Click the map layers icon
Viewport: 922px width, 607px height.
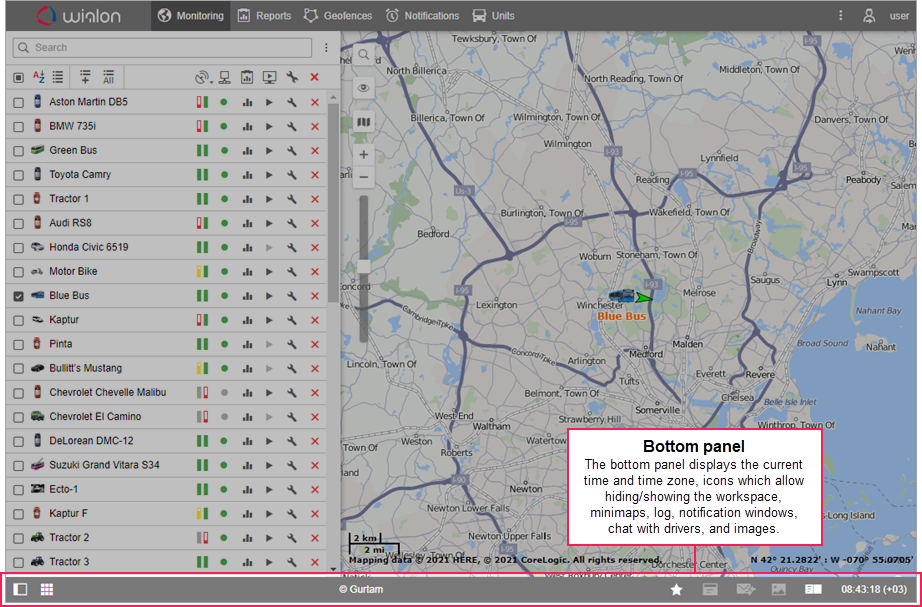(x=363, y=122)
